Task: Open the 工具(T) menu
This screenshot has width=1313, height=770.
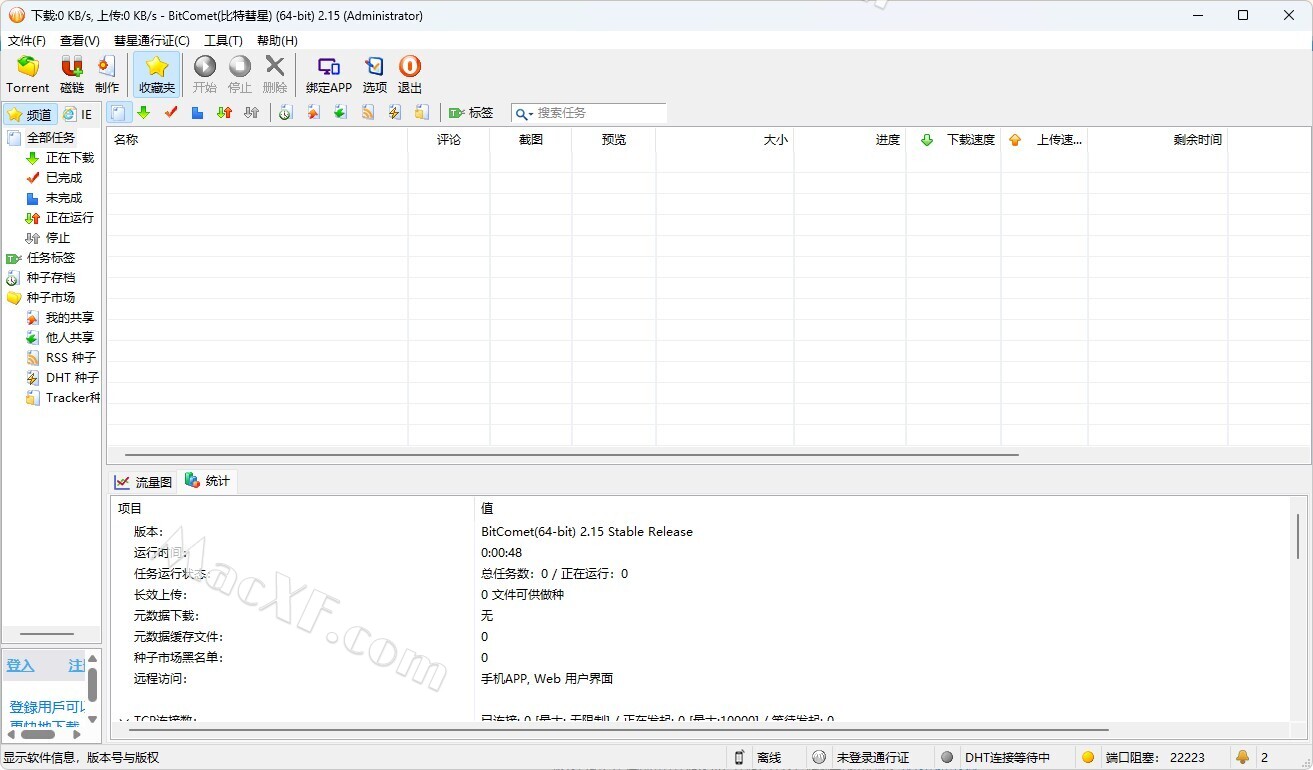Action: coord(223,41)
